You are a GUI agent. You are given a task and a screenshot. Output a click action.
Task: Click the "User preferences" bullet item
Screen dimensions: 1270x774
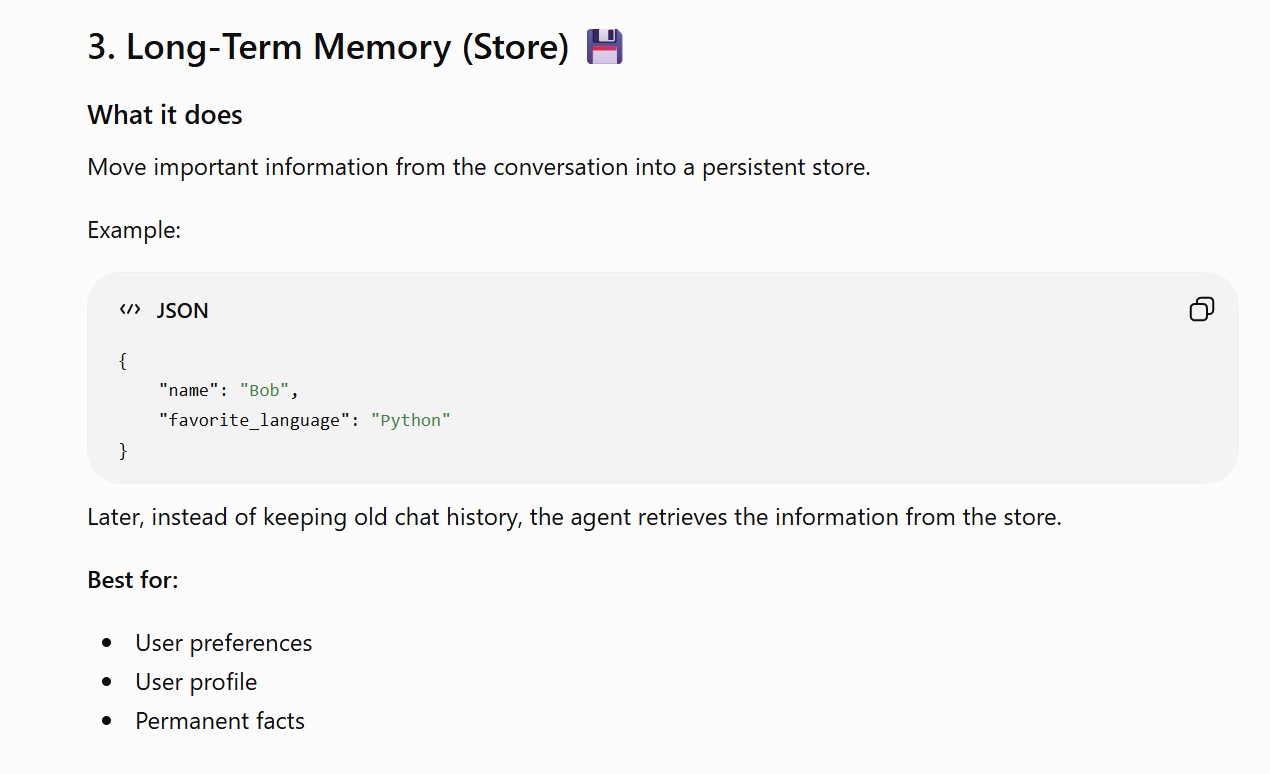pyautogui.click(x=224, y=643)
